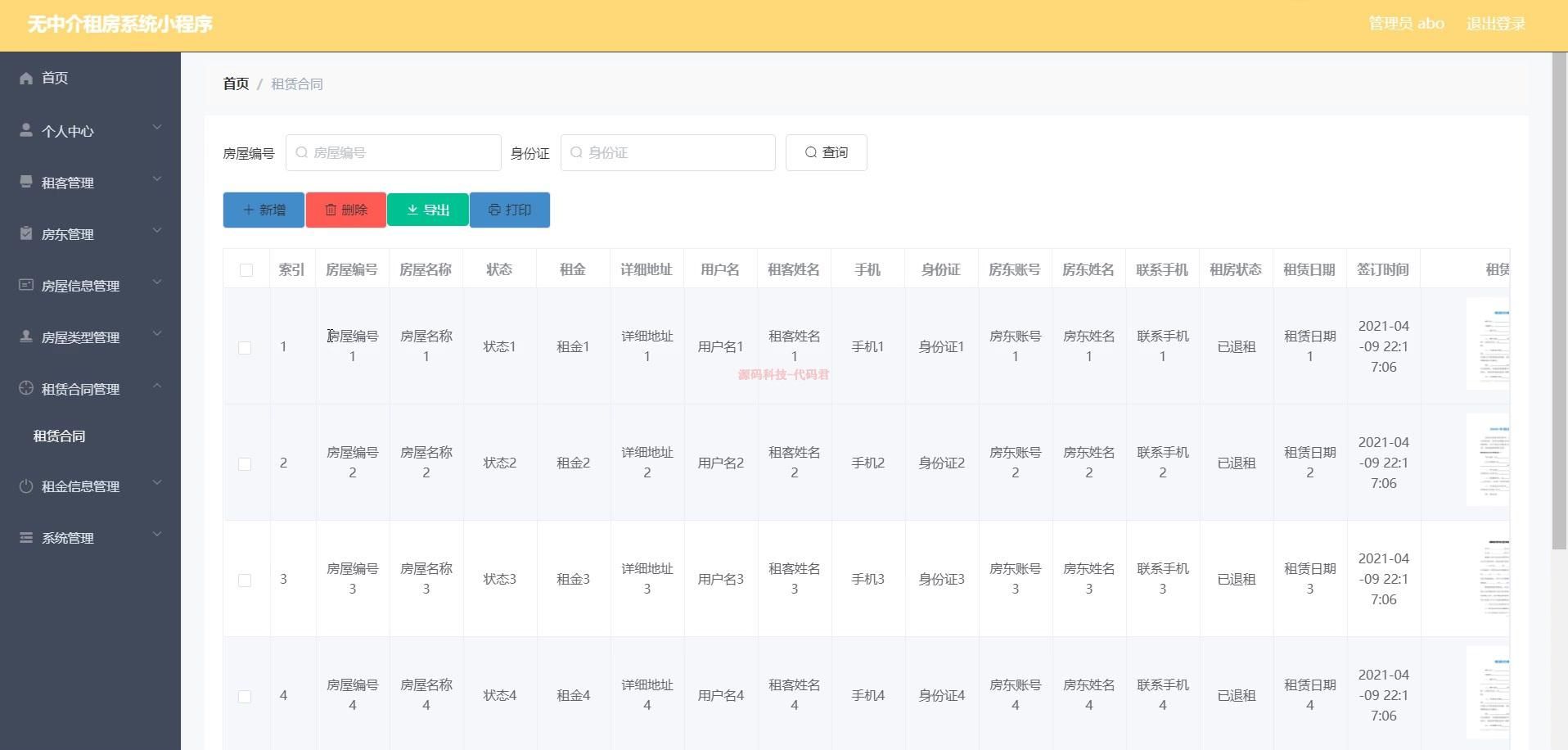This screenshot has width=1568, height=750.
Task: Open the contract thumbnail in row 3
Action: (1488, 576)
